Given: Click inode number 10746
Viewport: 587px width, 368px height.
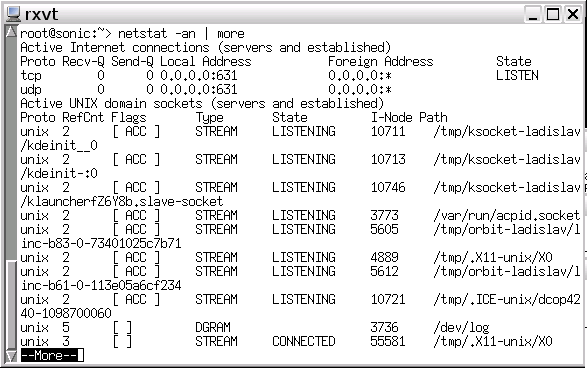Looking at the screenshot, I should [x=388, y=188].
